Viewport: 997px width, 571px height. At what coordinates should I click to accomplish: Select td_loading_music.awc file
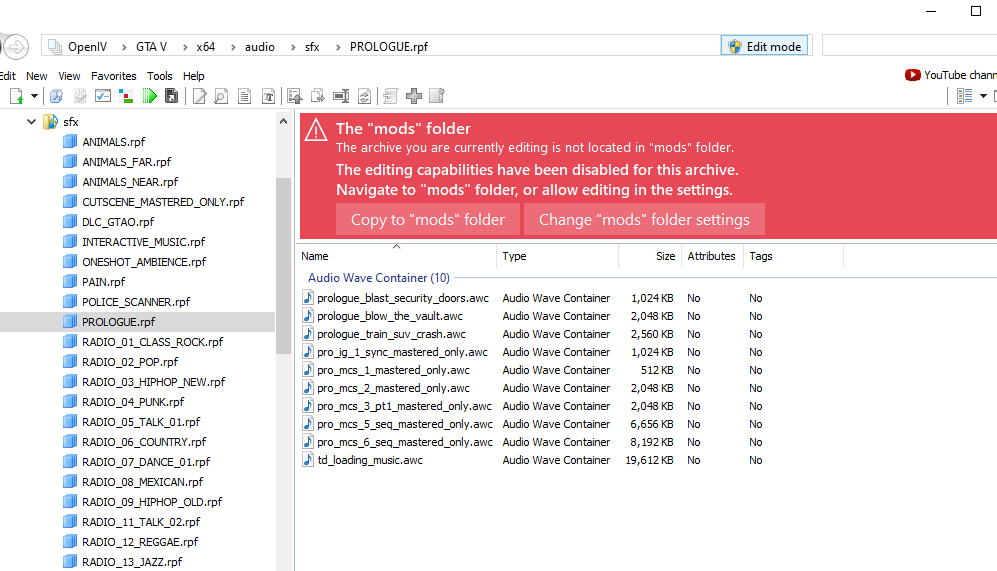(x=370, y=460)
